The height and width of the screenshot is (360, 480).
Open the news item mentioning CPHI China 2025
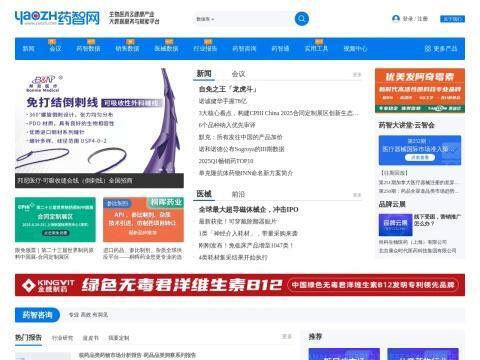pyautogui.click(x=279, y=113)
